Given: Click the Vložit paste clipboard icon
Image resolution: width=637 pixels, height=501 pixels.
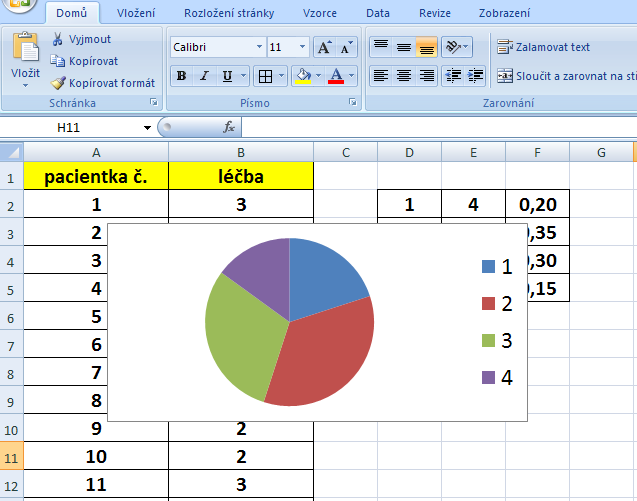Looking at the screenshot, I should (x=26, y=47).
